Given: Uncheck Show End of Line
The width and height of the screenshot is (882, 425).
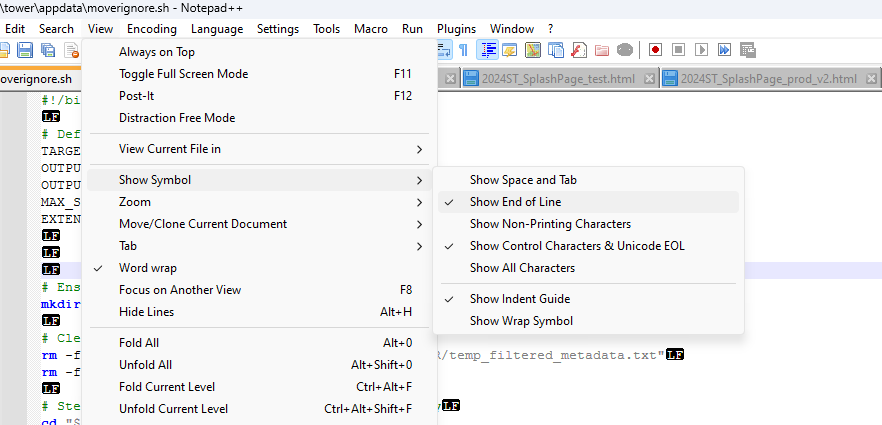Looking at the screenshot, I should coord(588,202).
